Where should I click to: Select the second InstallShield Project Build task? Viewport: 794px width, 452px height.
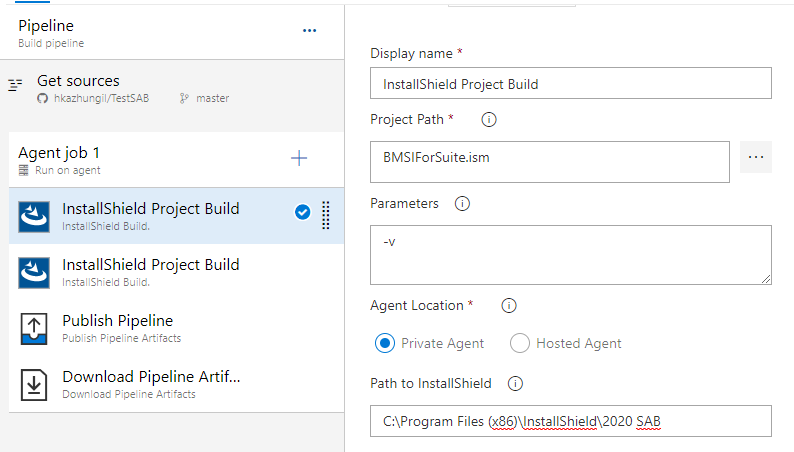[176, 272]
